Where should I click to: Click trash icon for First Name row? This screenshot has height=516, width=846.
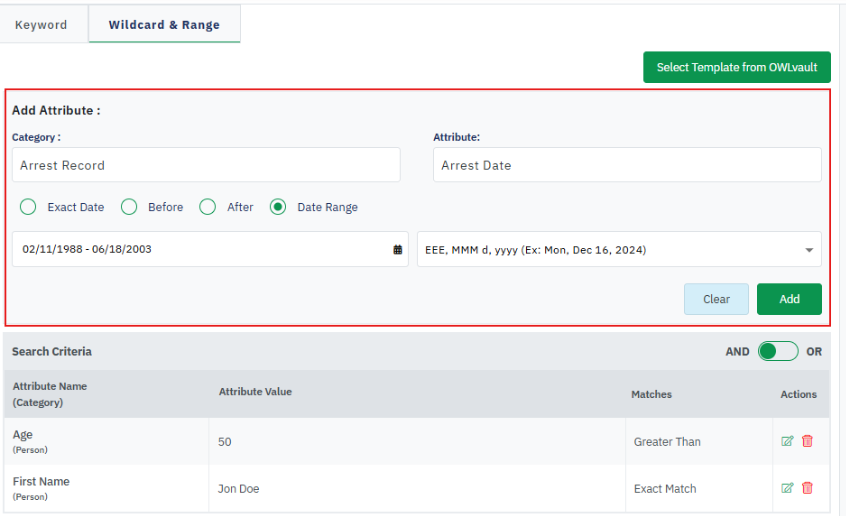pyautogui.click(x=807, y=488)
